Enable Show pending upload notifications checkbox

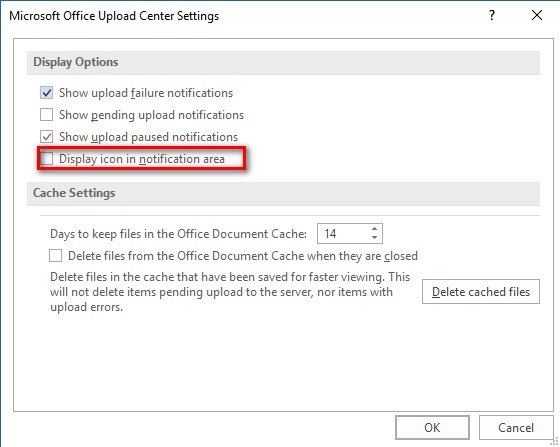[47, 115]
